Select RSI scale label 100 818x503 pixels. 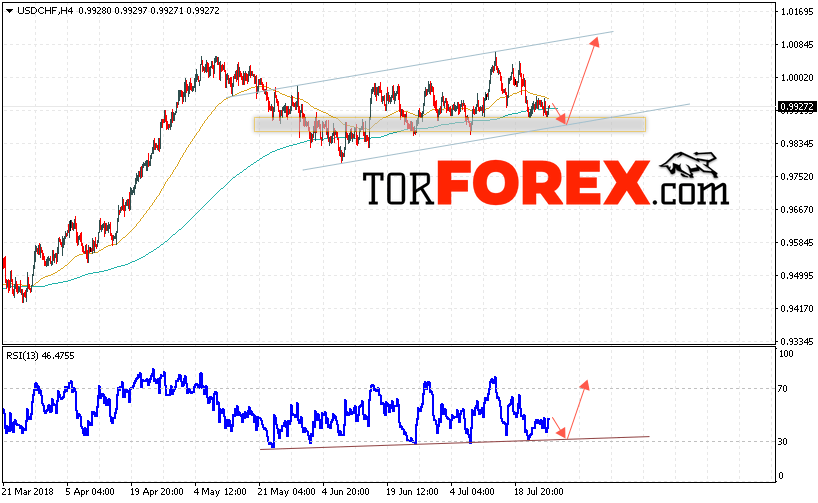(x=786, y=354)
